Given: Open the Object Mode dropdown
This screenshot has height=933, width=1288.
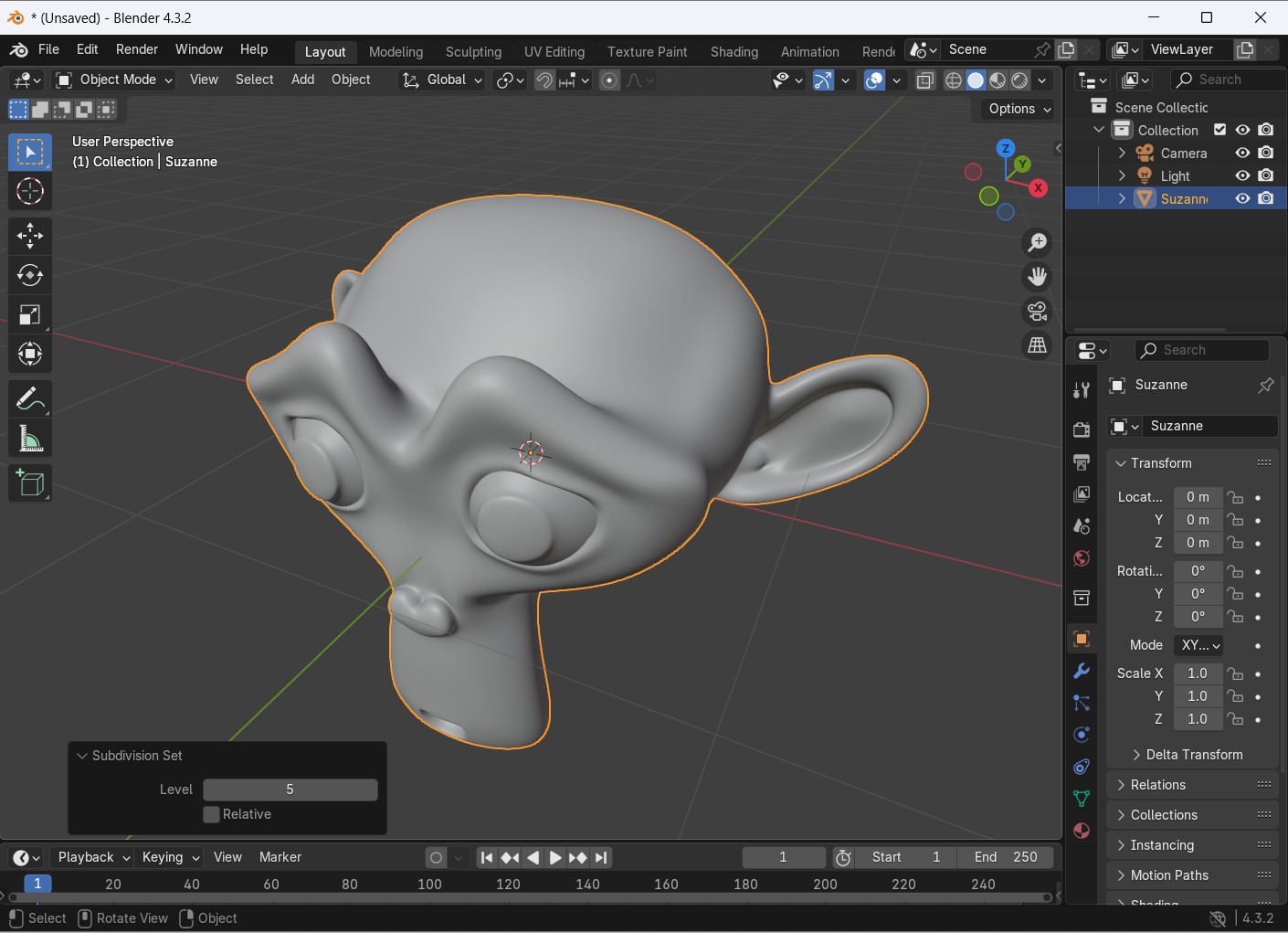Looking at the screenshot, I should tap(114, 80).
